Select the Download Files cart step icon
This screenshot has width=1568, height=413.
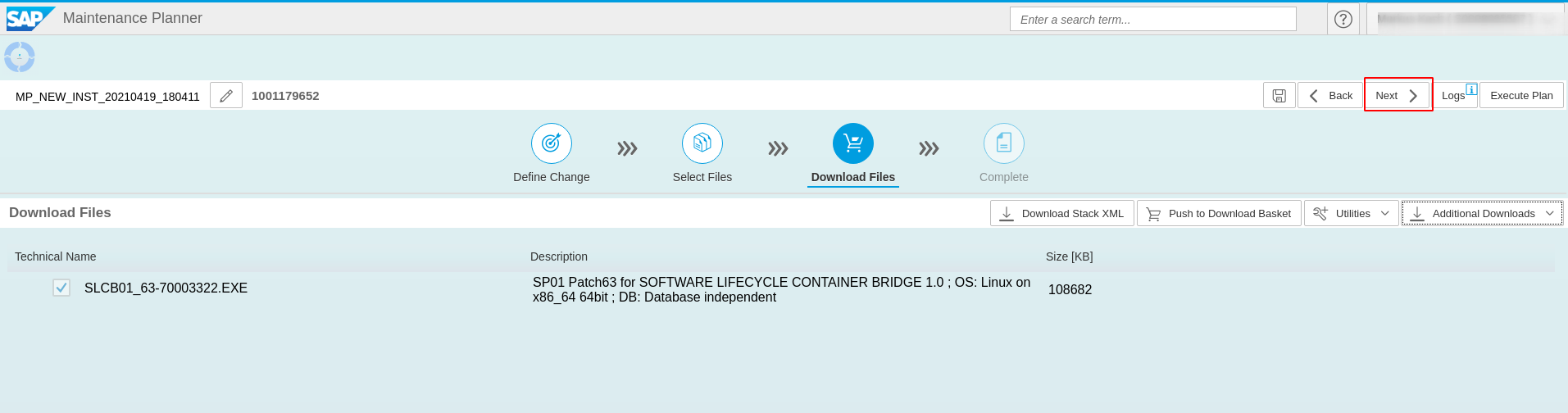tap(853, 143)
